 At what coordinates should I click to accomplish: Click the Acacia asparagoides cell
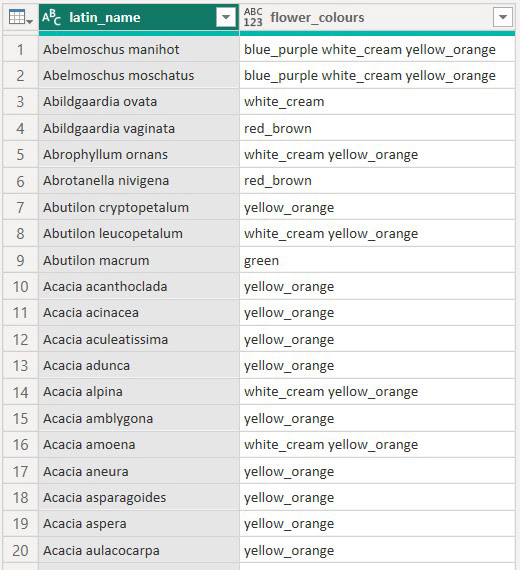click(x=139, y=497)
